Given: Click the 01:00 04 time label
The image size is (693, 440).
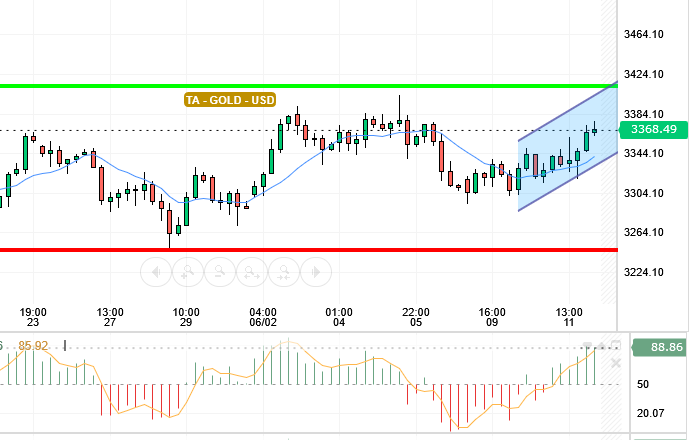Looking at the screenshot, I should click(339, 317).
